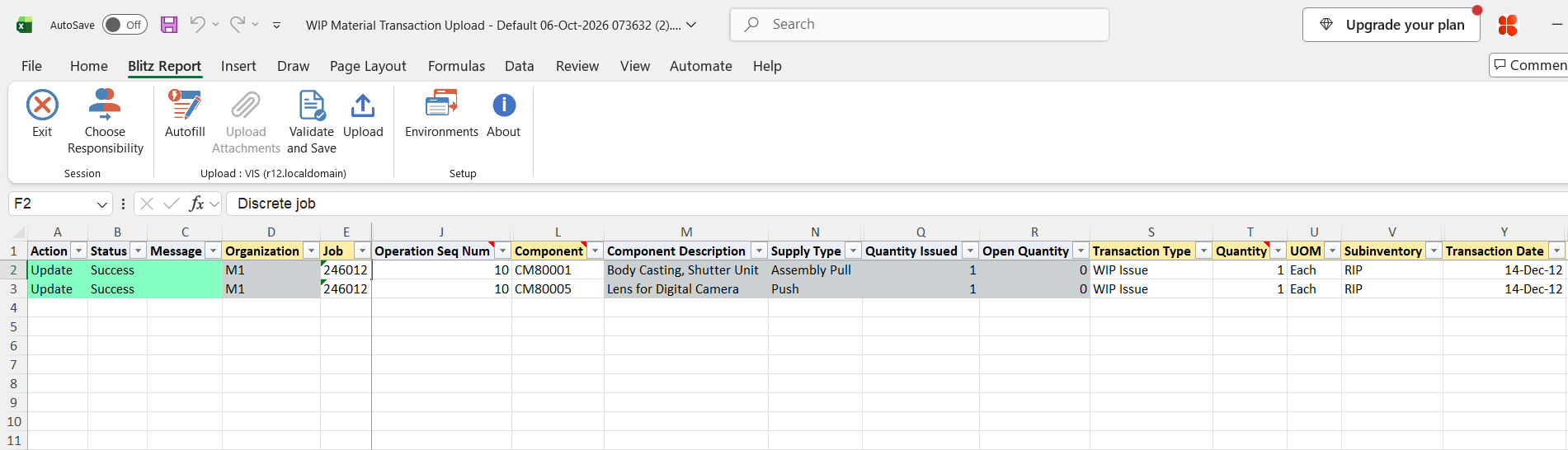Click Upgrade your plan button
The width and height of the screenshot is (1568, 450).
tap(1391, 25)
